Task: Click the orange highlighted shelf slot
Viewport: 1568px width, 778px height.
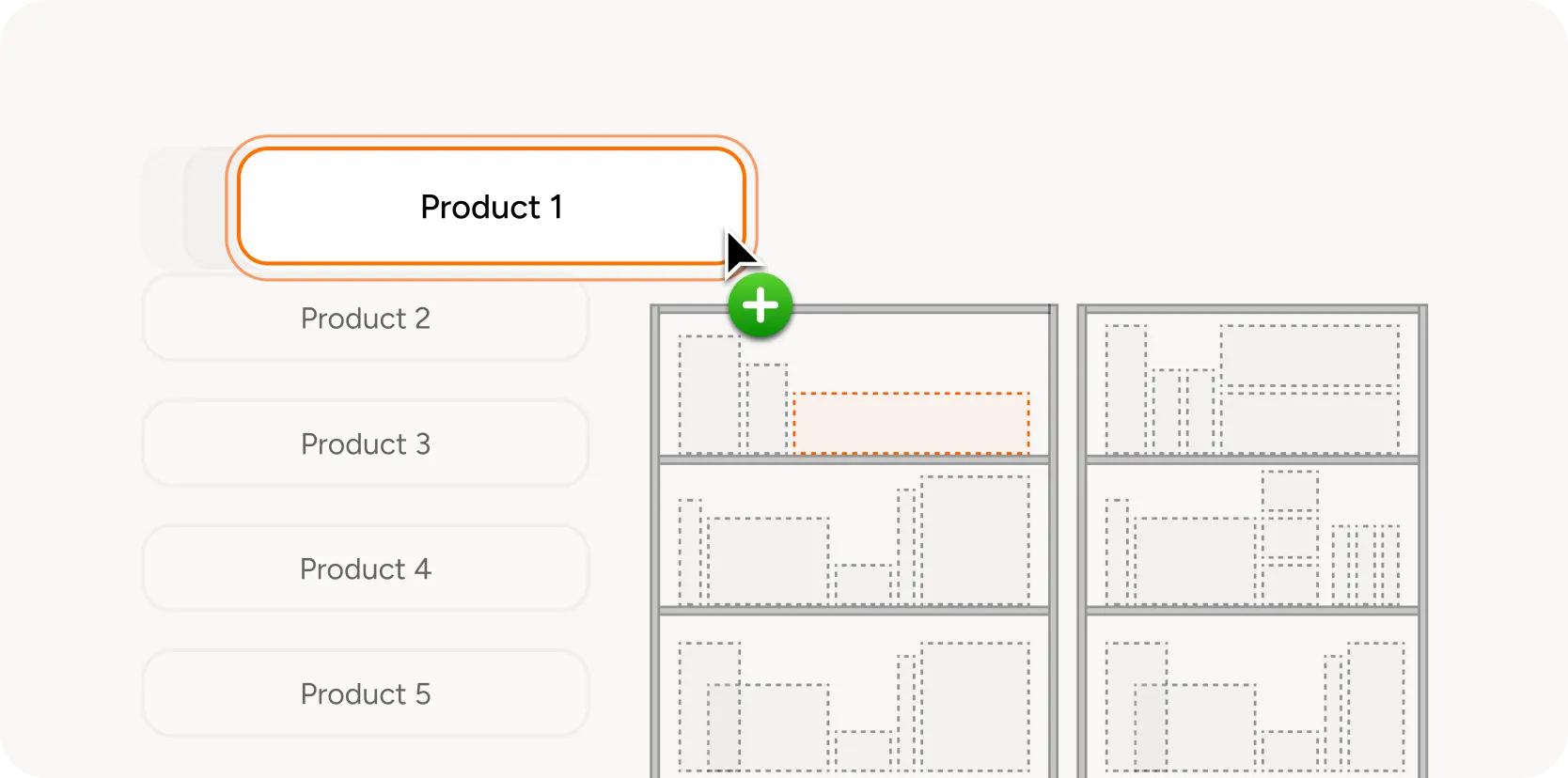Action: click(x=911, y=424)
